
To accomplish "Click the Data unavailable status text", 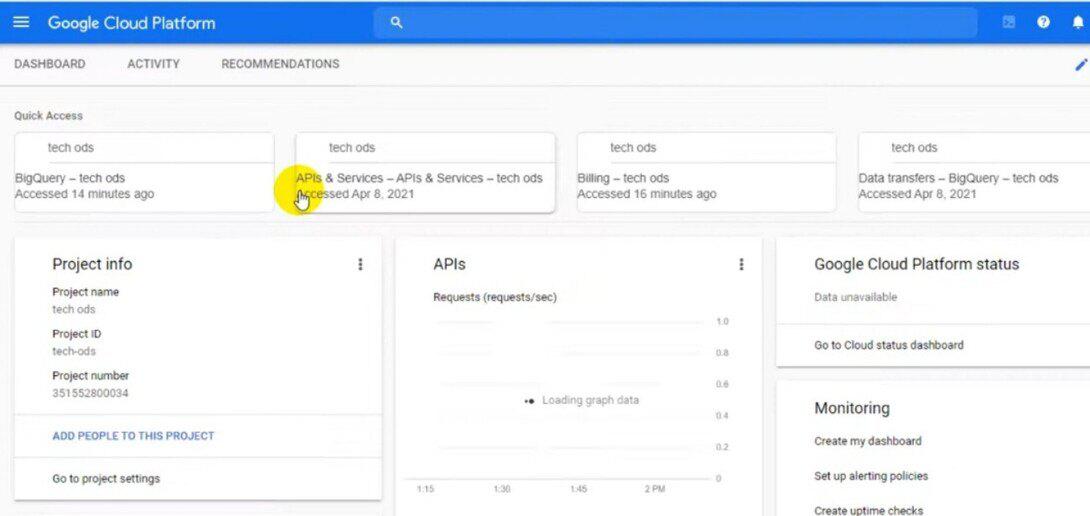I will coord(856,297).
